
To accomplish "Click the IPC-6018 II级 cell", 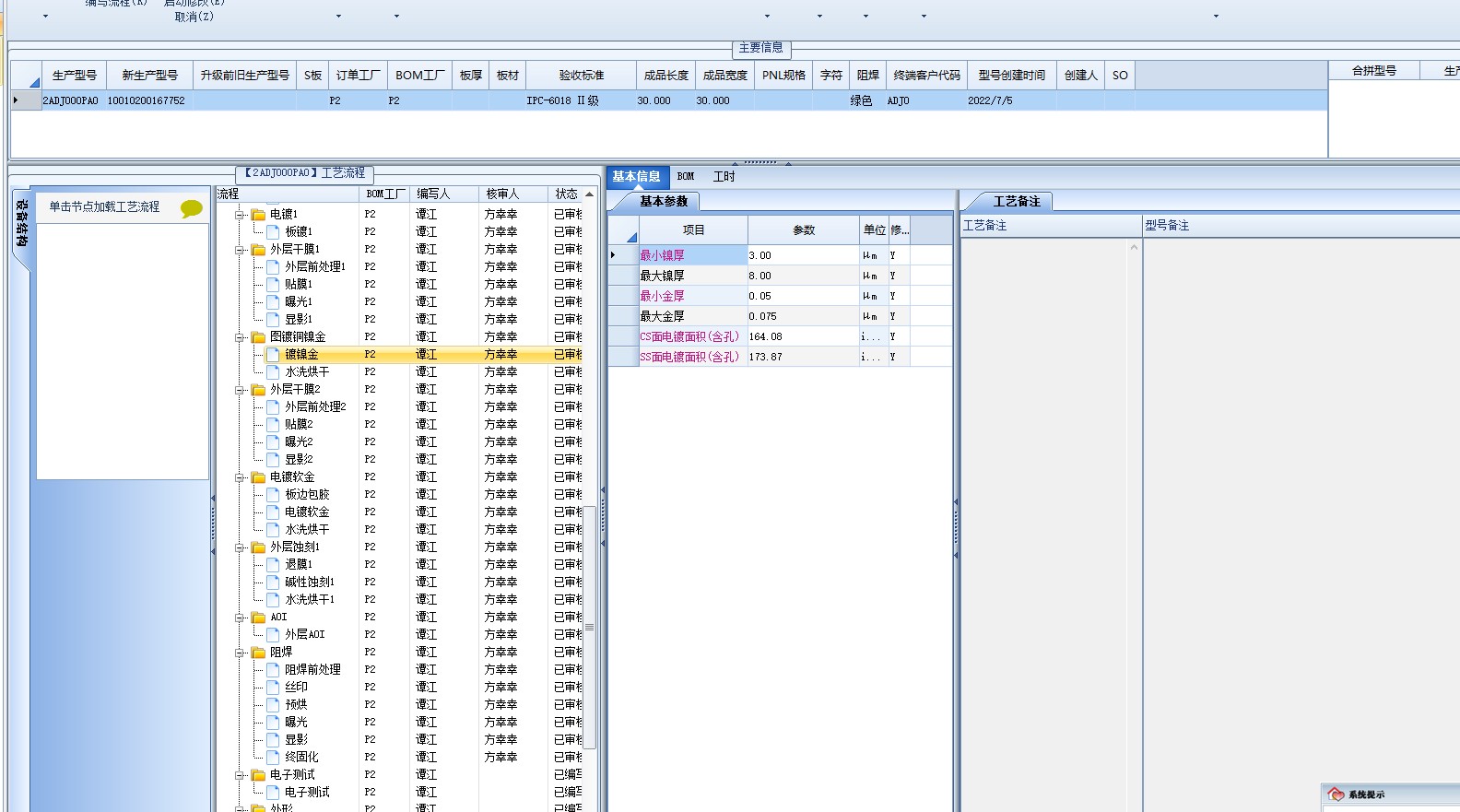I will (x=581, y=100).
